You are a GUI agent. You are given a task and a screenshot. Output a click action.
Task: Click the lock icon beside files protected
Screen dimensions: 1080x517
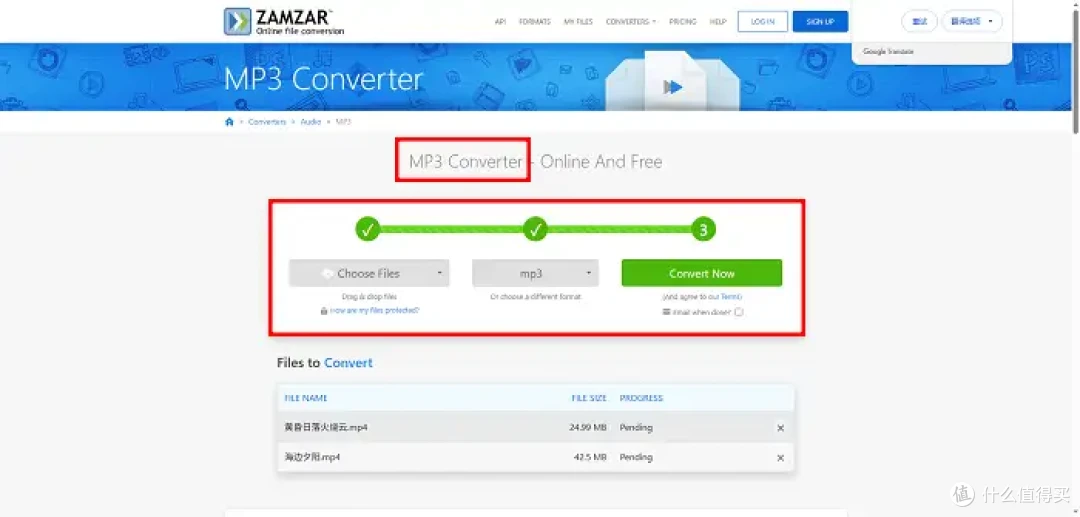point(324,311)
